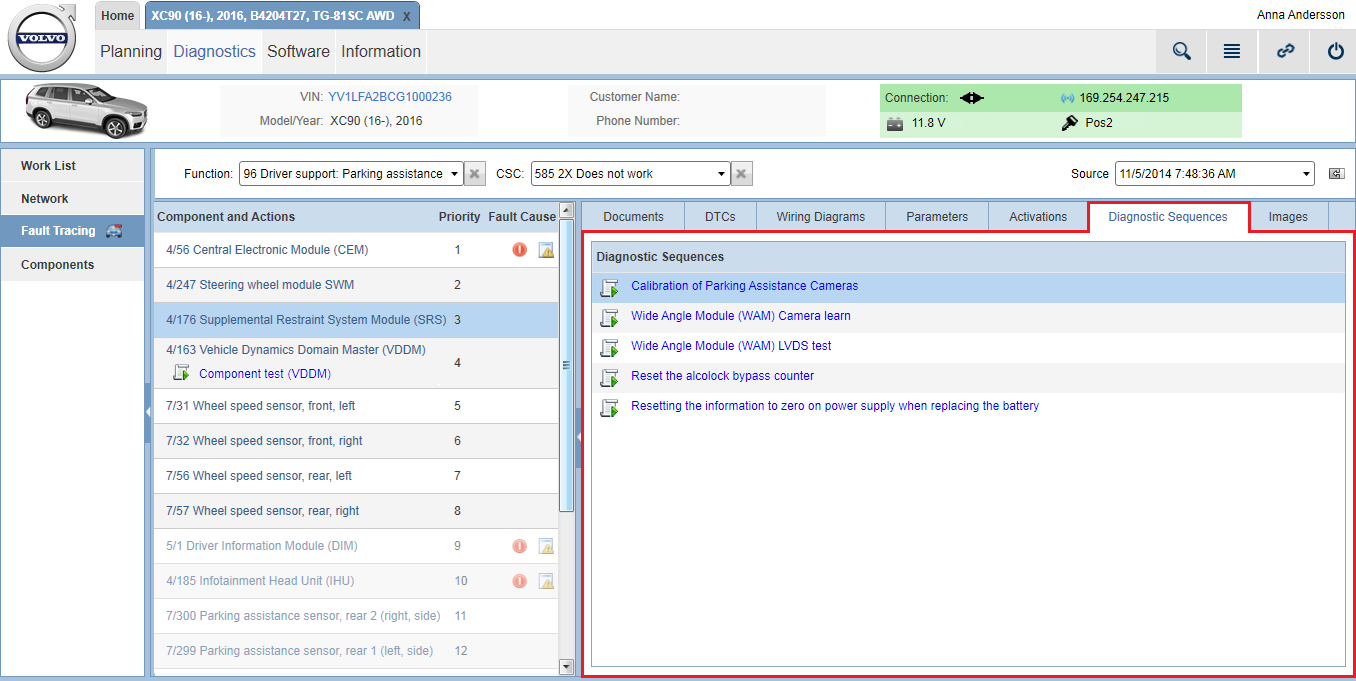1356x681 pixels.
Task: Click warning document icon for DIM row
Action: 546,546
